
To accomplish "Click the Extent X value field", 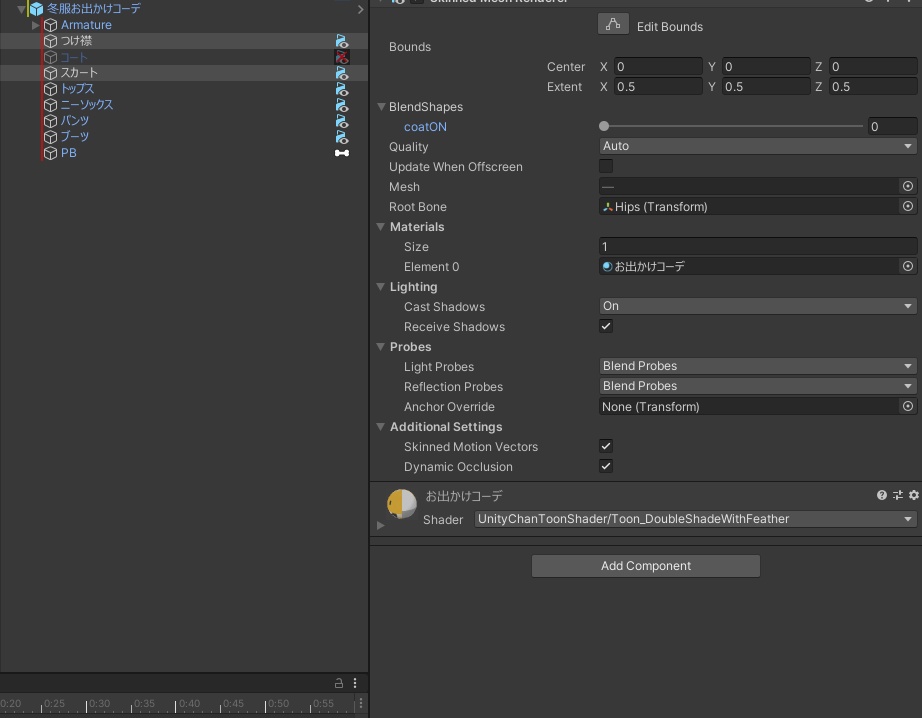I will pos(658,86).
